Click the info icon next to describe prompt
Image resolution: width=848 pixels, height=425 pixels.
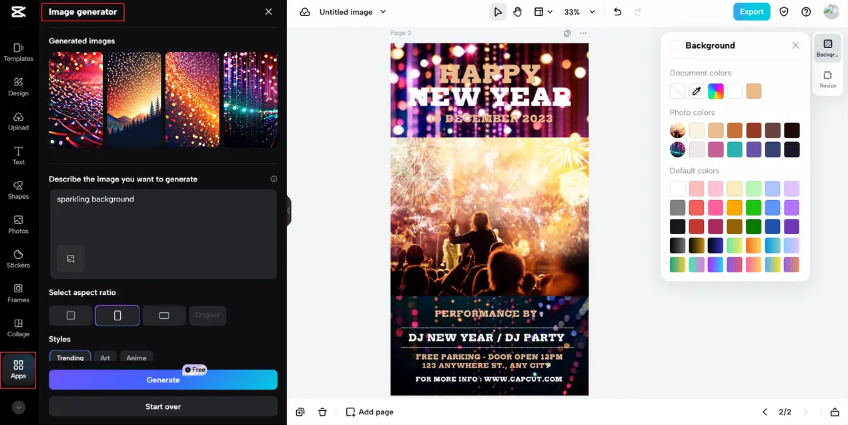[274, 179]
